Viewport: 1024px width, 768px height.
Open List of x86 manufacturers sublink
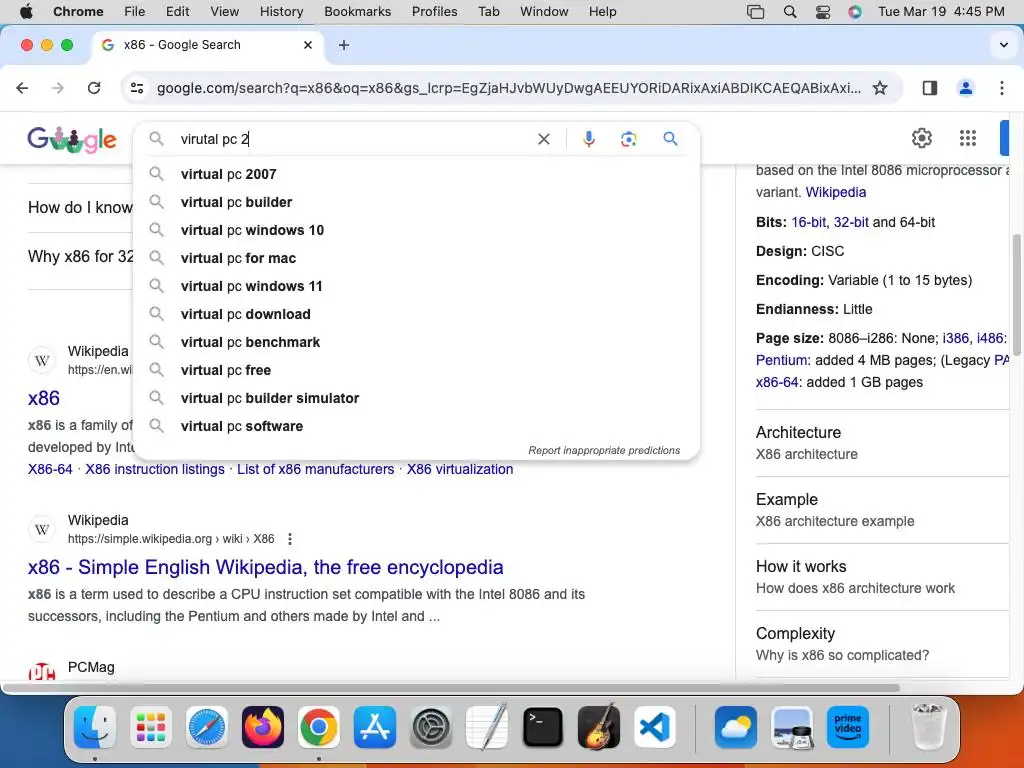coord(315,470)
